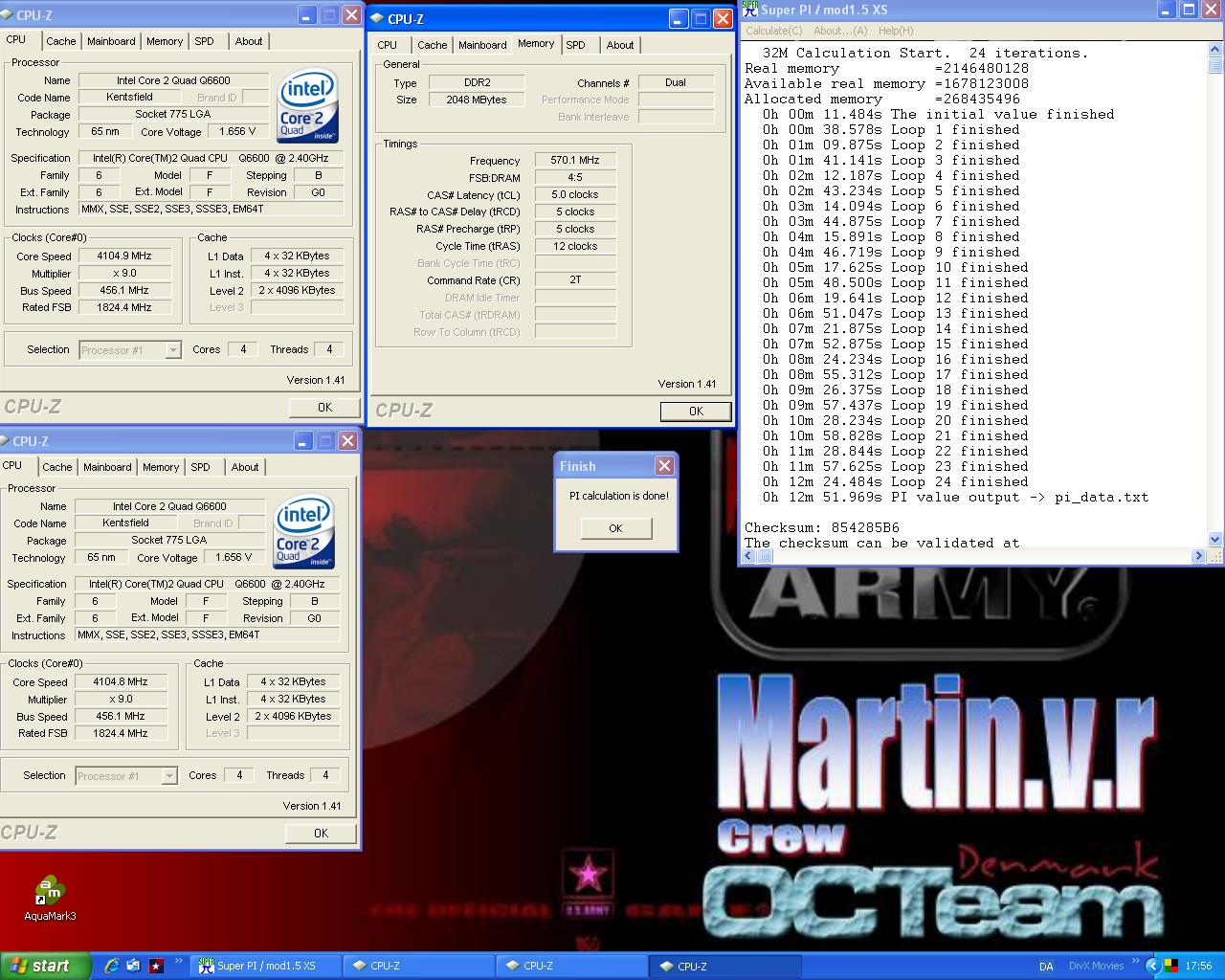Viewport: 1225px width, 980px height.
Task: Click the taskbar clock showing 17:56
Action: click(1198, 966)
